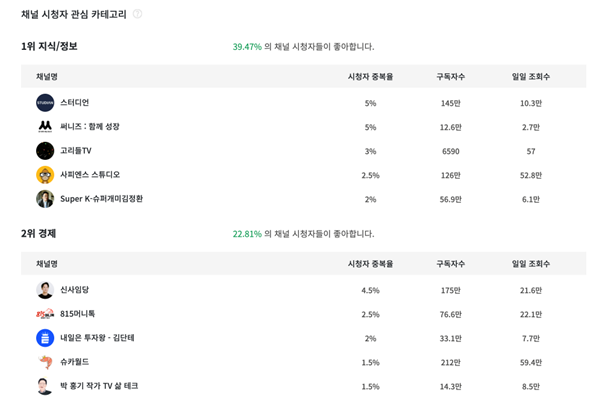
Task: Click the info icon beside 채널 시청자 관심 카테고리
Action: [137, 14]
